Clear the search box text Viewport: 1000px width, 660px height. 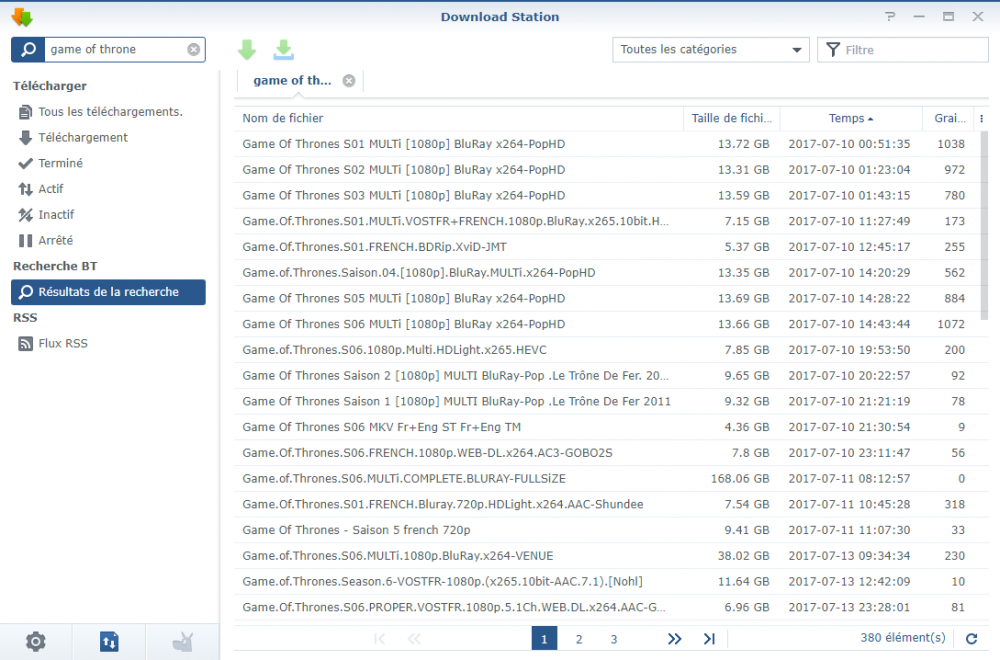pyautogui.click(x=193, y=49)
